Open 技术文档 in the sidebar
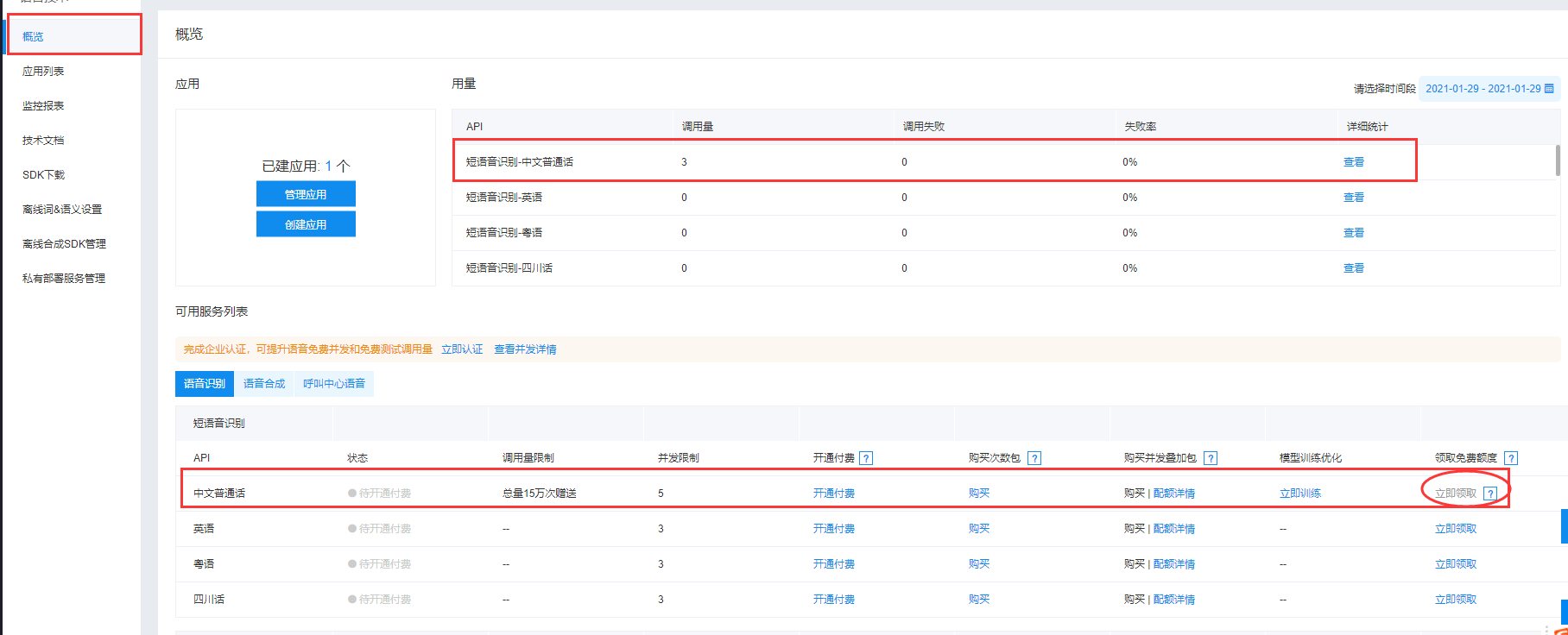The image size is (1568, 635). point(43,140)
